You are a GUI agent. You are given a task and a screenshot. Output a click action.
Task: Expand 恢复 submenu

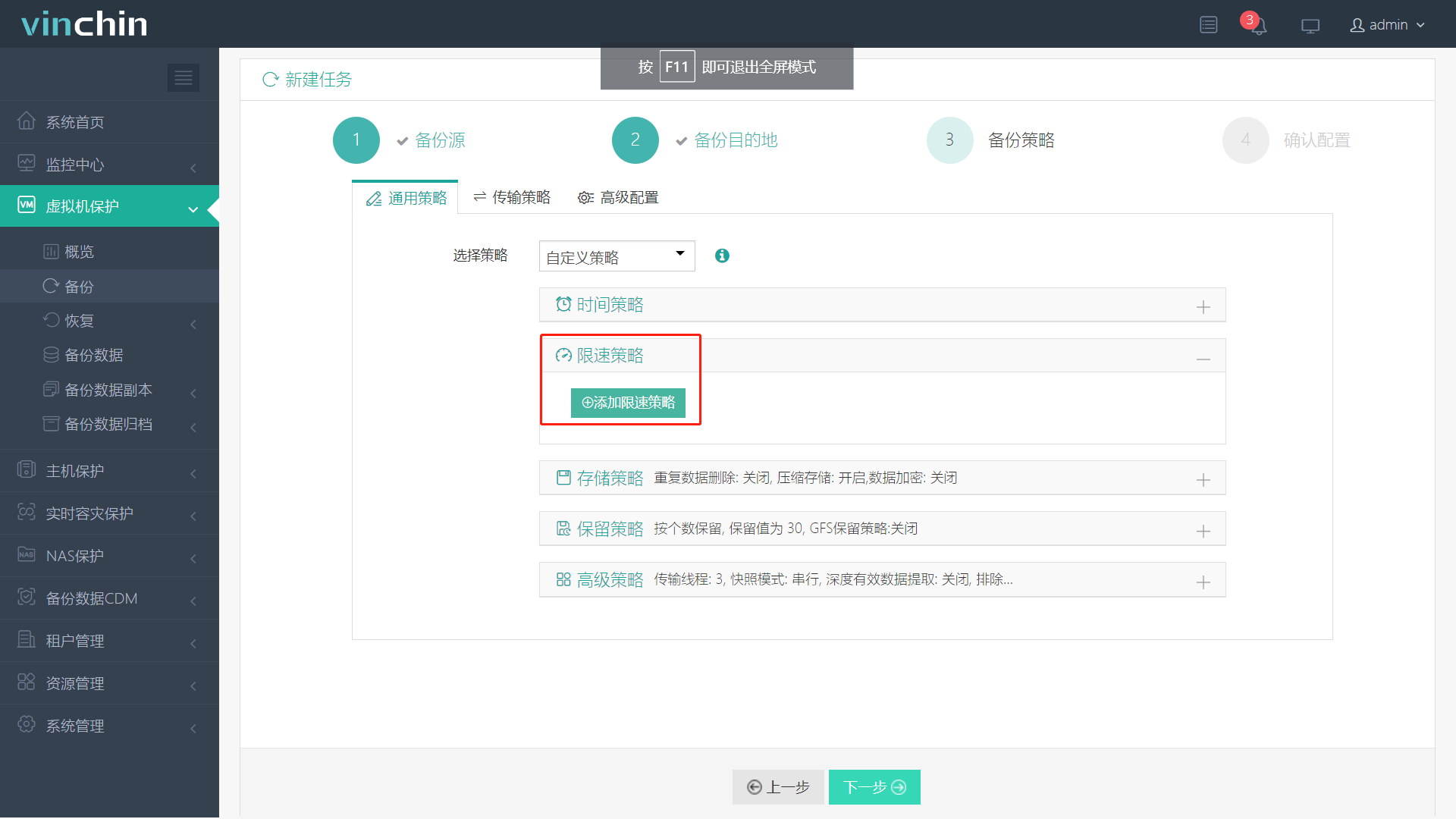[109, 321]
